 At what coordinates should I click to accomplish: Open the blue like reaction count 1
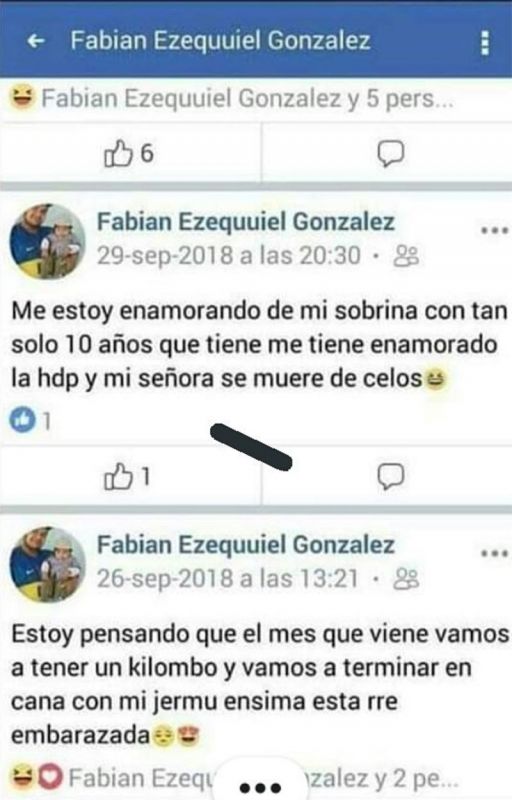(x=30, y=421)
